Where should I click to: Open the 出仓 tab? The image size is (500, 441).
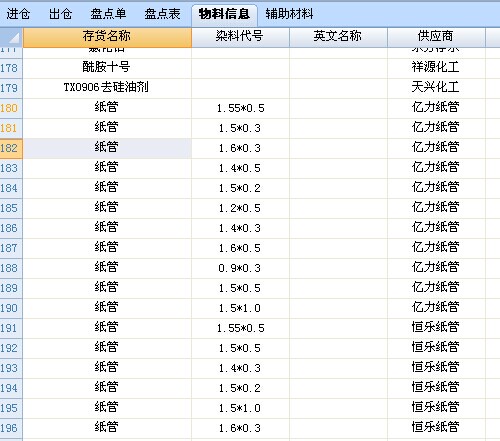pyautogui.click(x=60, y=14)
